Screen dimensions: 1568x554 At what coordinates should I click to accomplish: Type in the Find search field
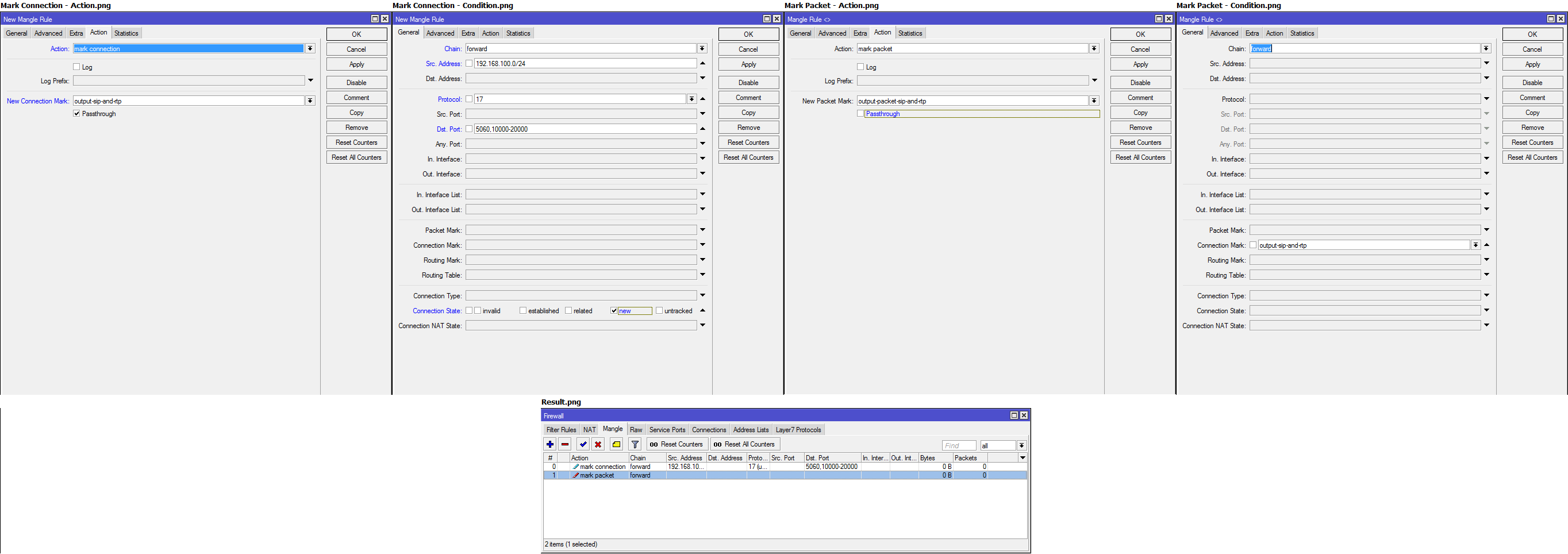coord(959,445)
